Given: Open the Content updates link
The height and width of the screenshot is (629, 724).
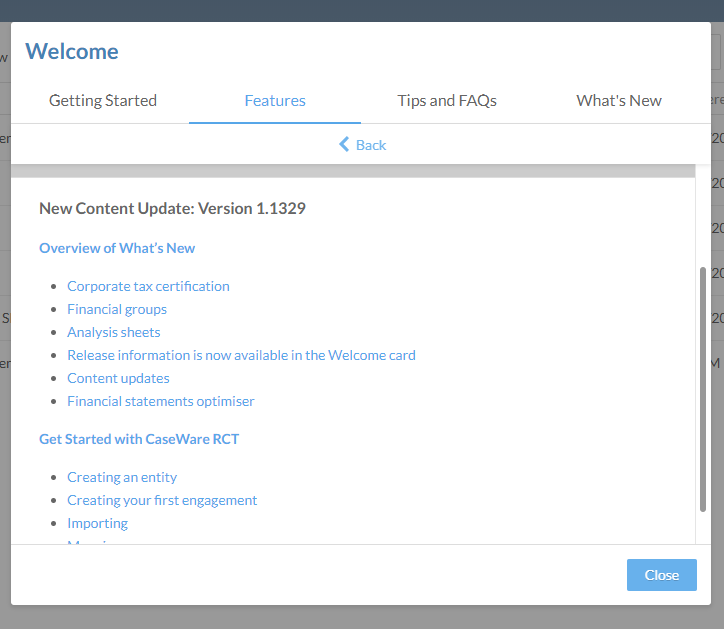Looking at the screenshot, I should coord(118,378).
